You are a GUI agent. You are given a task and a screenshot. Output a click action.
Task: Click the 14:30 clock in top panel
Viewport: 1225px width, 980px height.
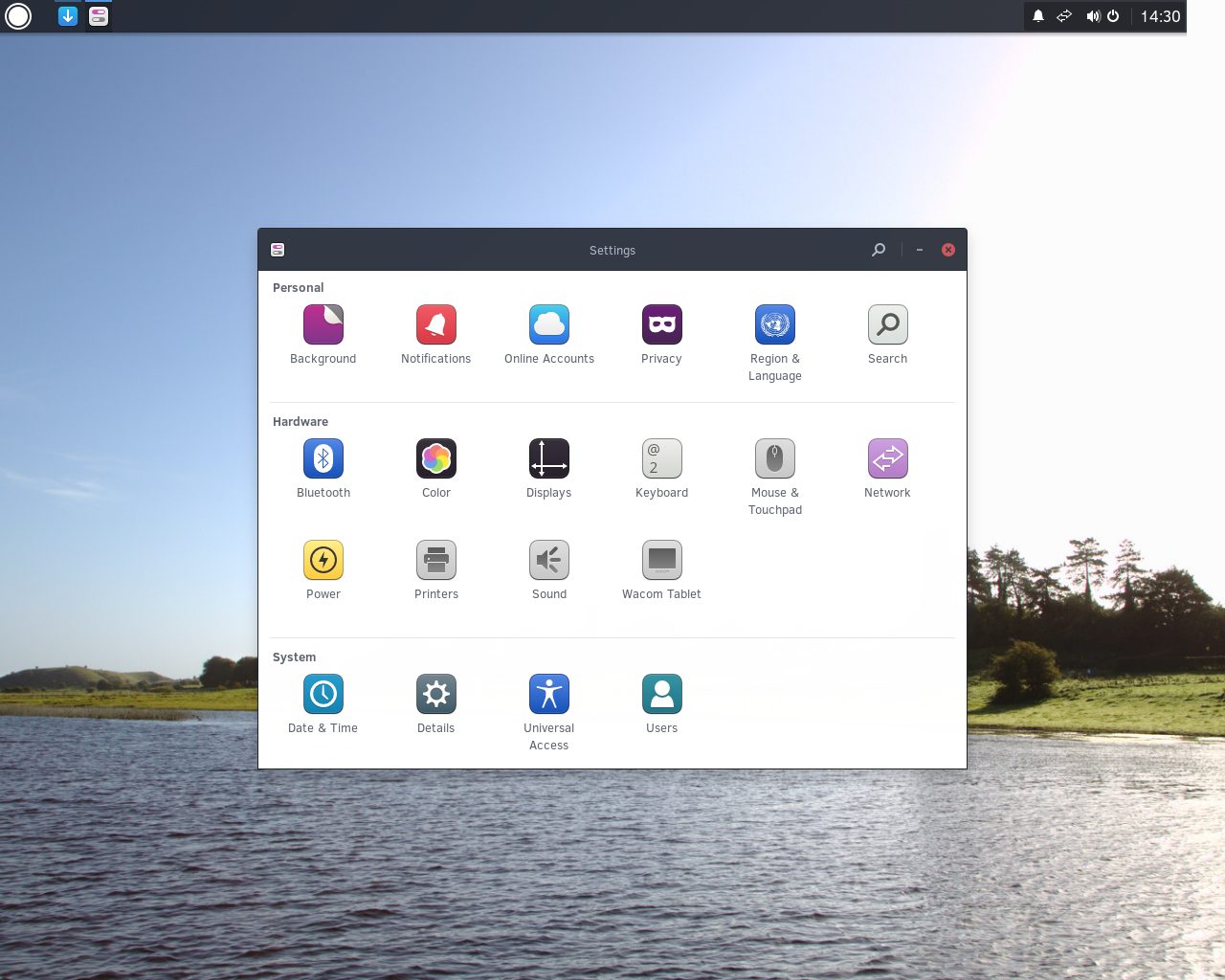(1161, 16)
